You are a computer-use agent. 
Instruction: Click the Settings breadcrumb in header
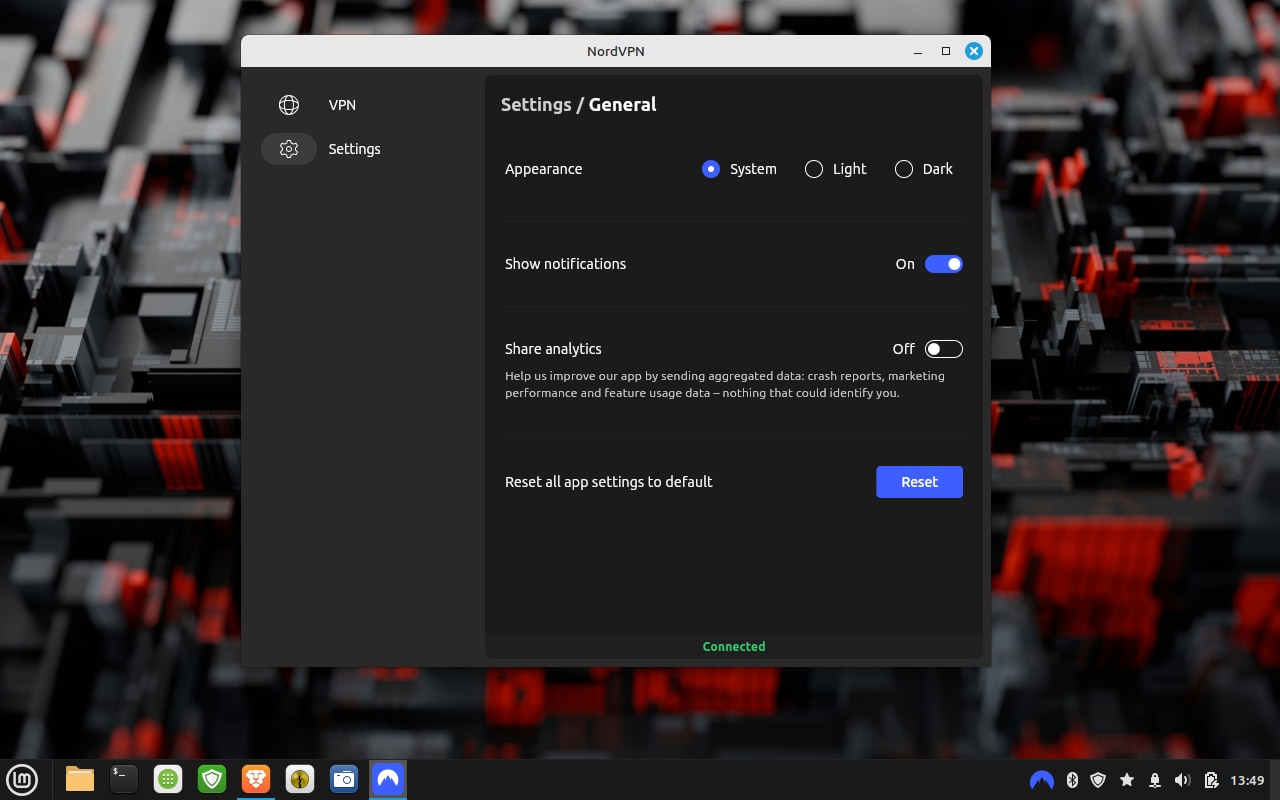coord(536,105)
